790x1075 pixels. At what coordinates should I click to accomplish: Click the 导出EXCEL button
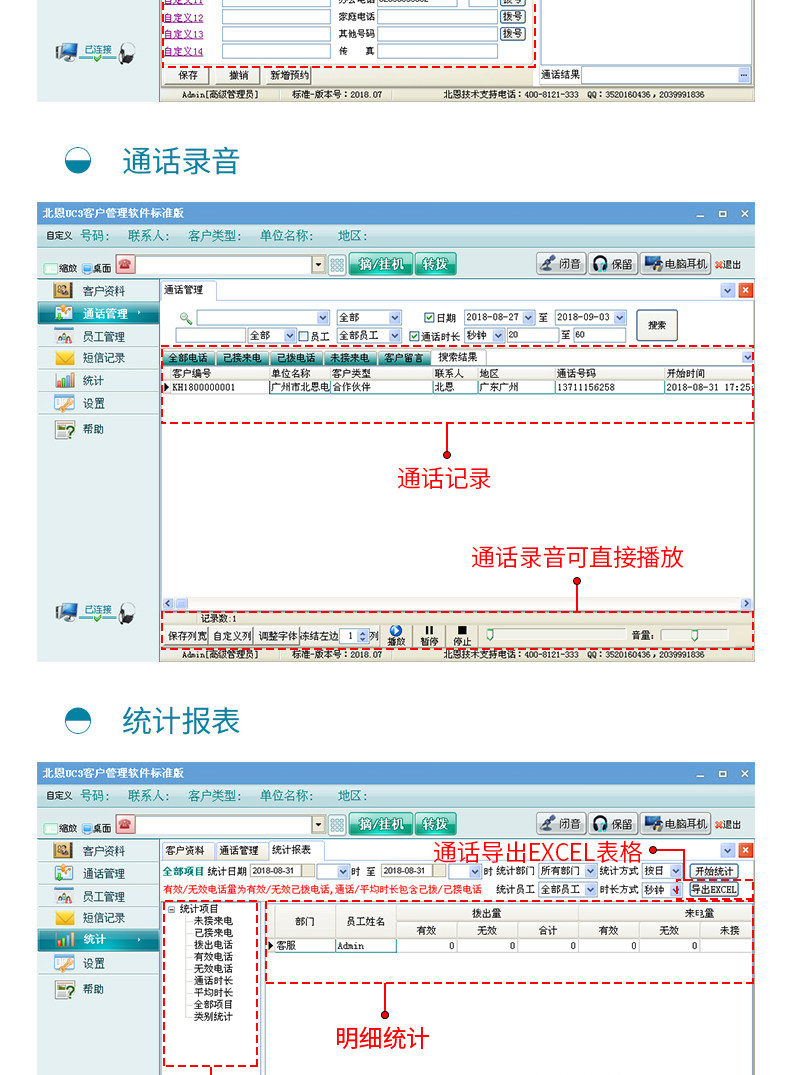click(714, 890)
